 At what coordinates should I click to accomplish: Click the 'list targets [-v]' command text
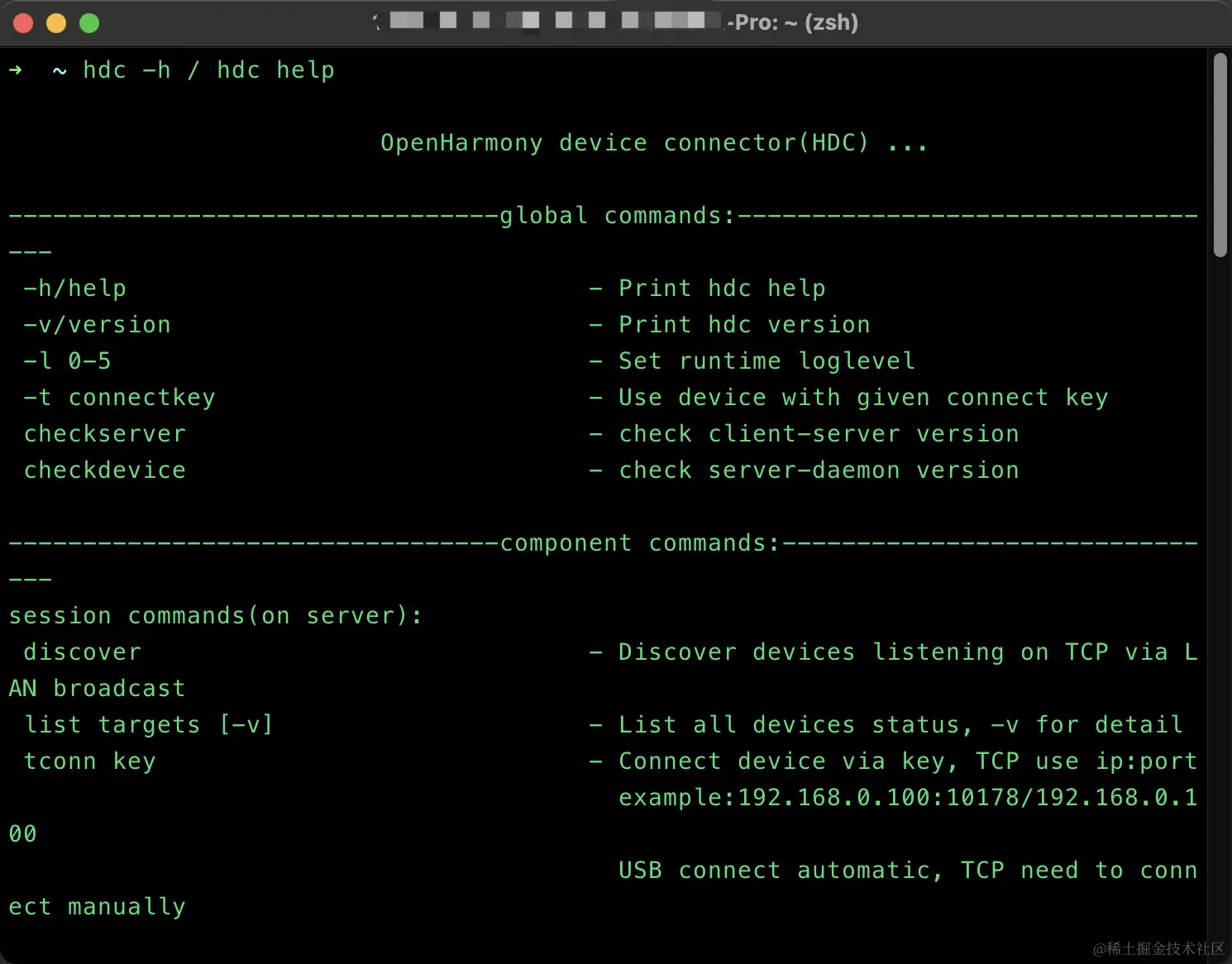(149, 725)
